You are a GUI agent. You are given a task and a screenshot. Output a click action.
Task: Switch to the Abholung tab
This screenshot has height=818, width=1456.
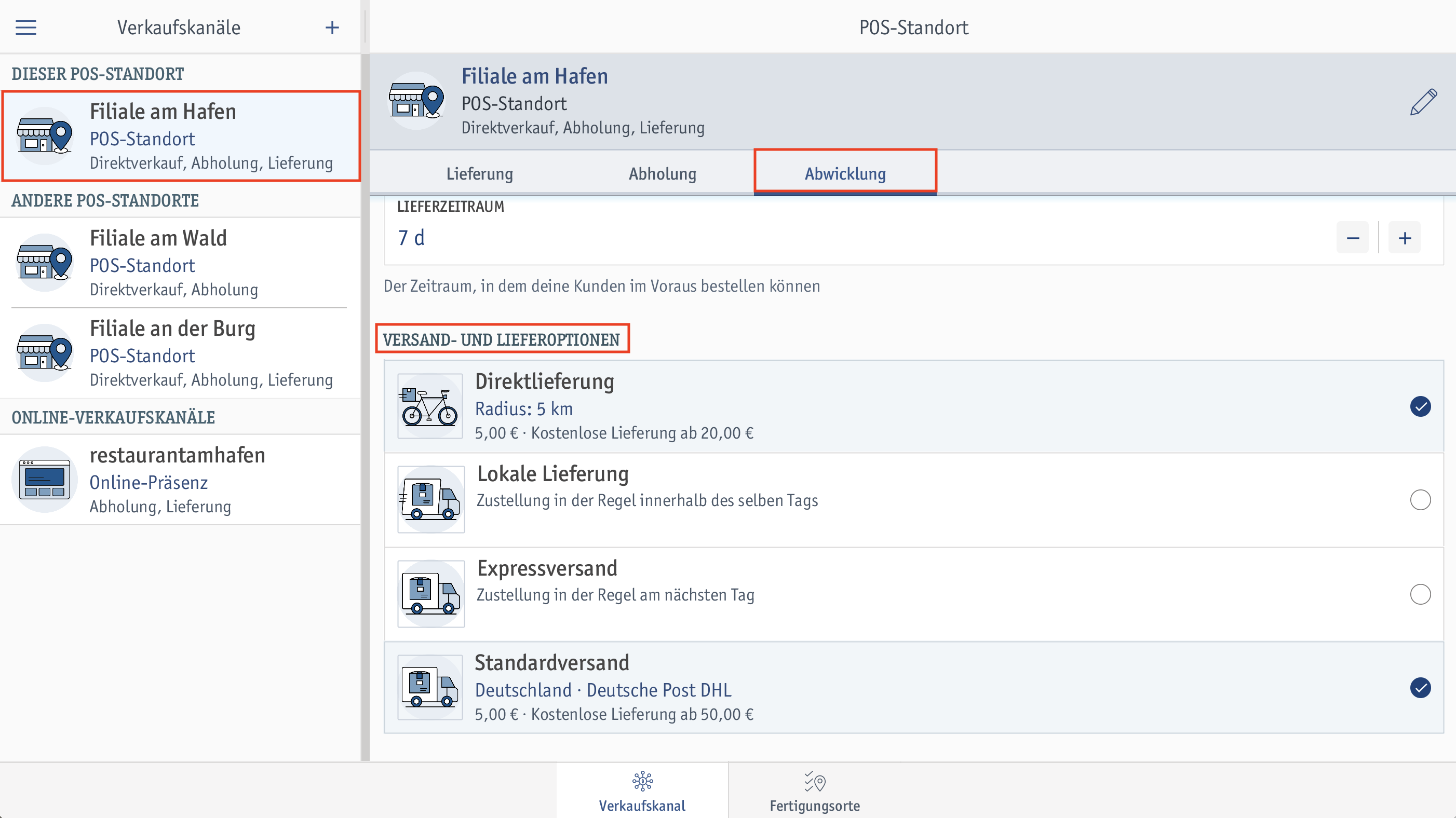click(x=663, y=173)
